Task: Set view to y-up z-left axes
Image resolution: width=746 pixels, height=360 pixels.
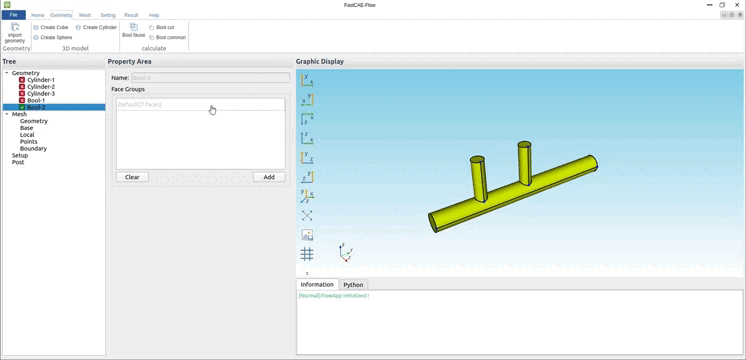Action: pos(307,177)
